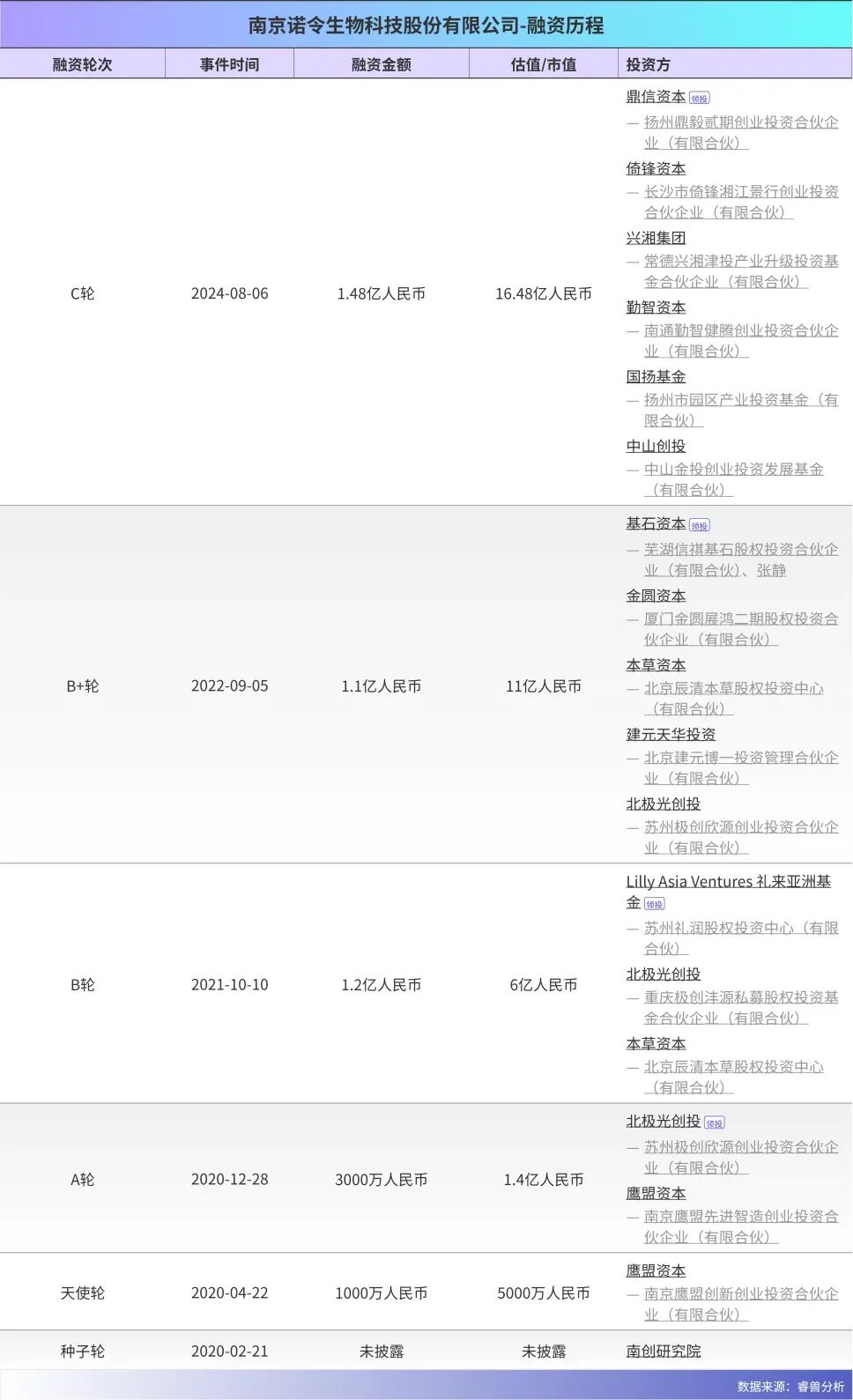Viewport: 853px width, 1400px height.
Task: Open the 国扬基金 investor link
Action: pos(656,377)
